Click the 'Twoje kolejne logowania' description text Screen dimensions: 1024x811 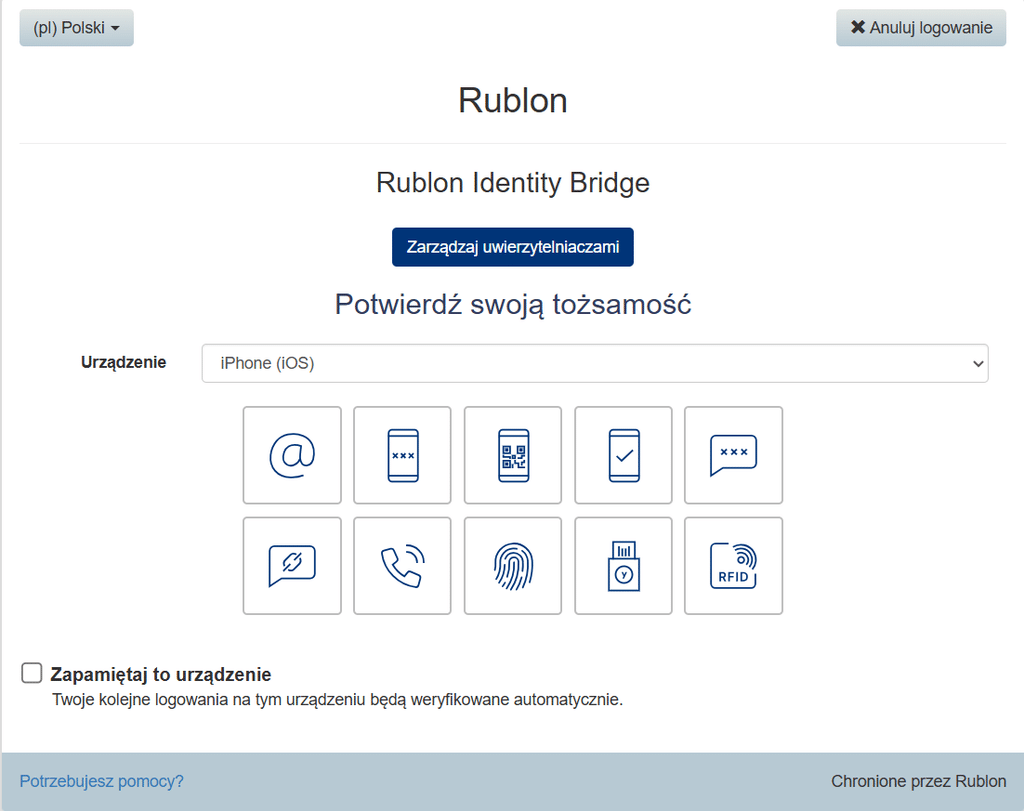[x=338, y=699]
